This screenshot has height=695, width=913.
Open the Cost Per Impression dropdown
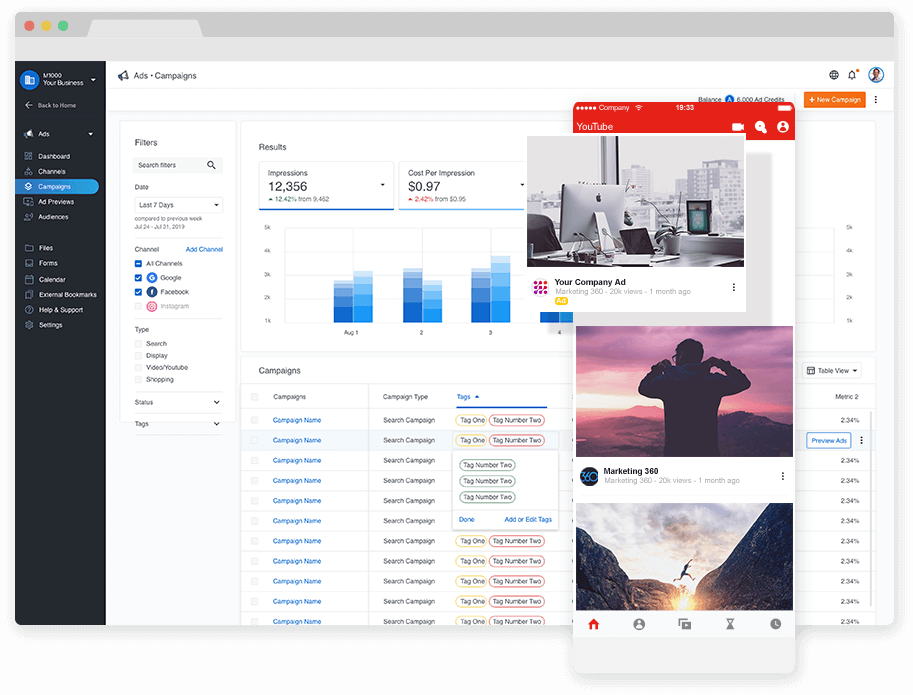point(522,185)
